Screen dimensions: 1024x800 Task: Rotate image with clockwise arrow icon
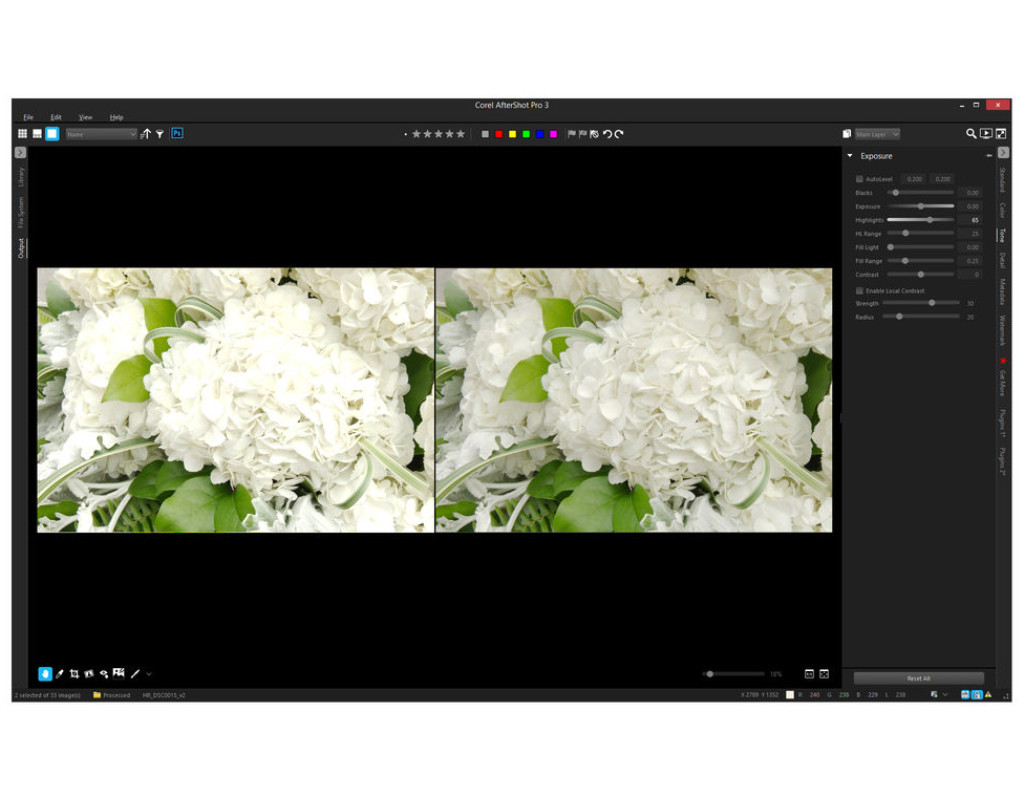point(619,134)
